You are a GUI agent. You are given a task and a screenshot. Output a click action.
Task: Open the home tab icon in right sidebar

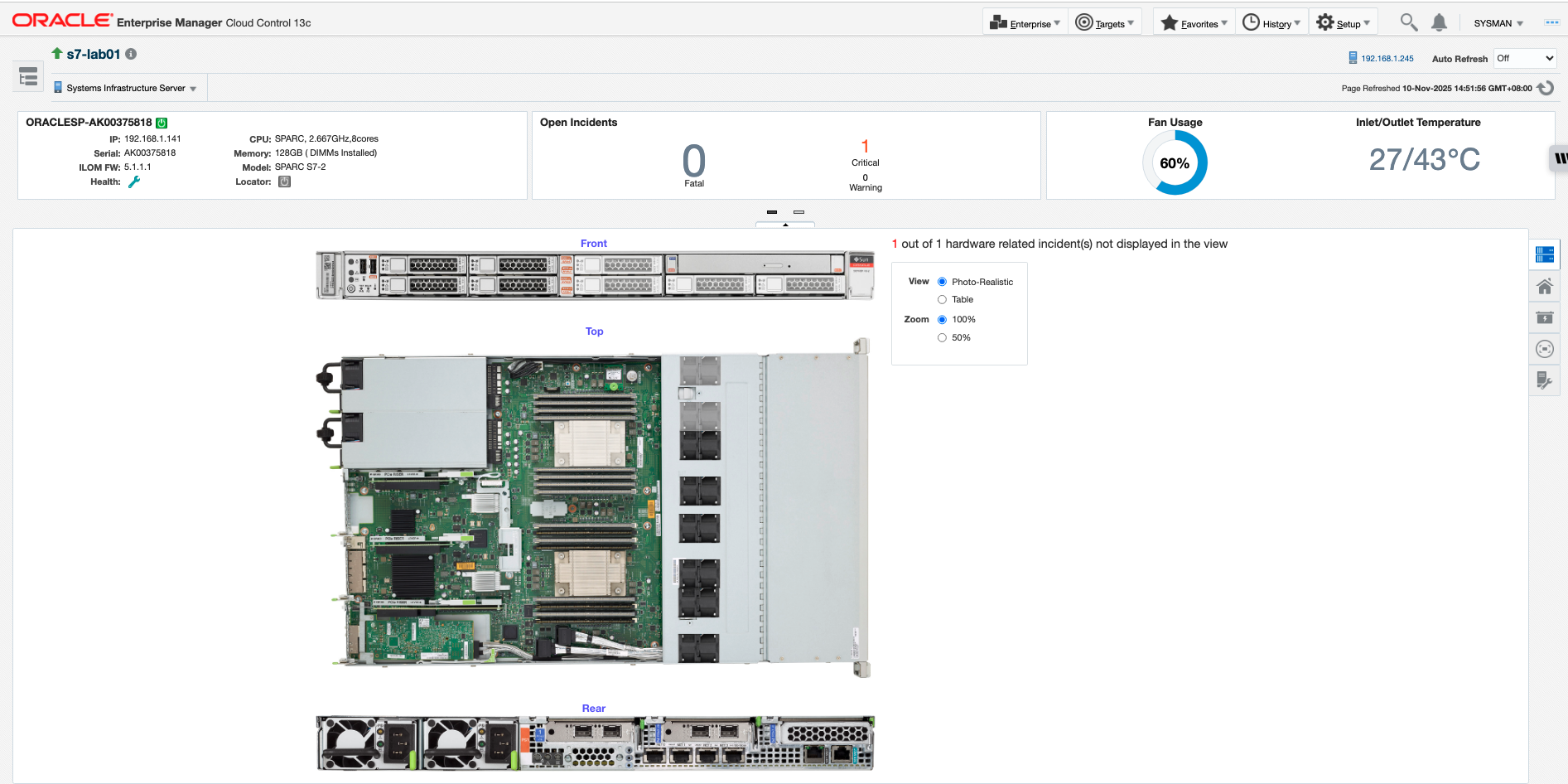click(x=1544, y=287)
